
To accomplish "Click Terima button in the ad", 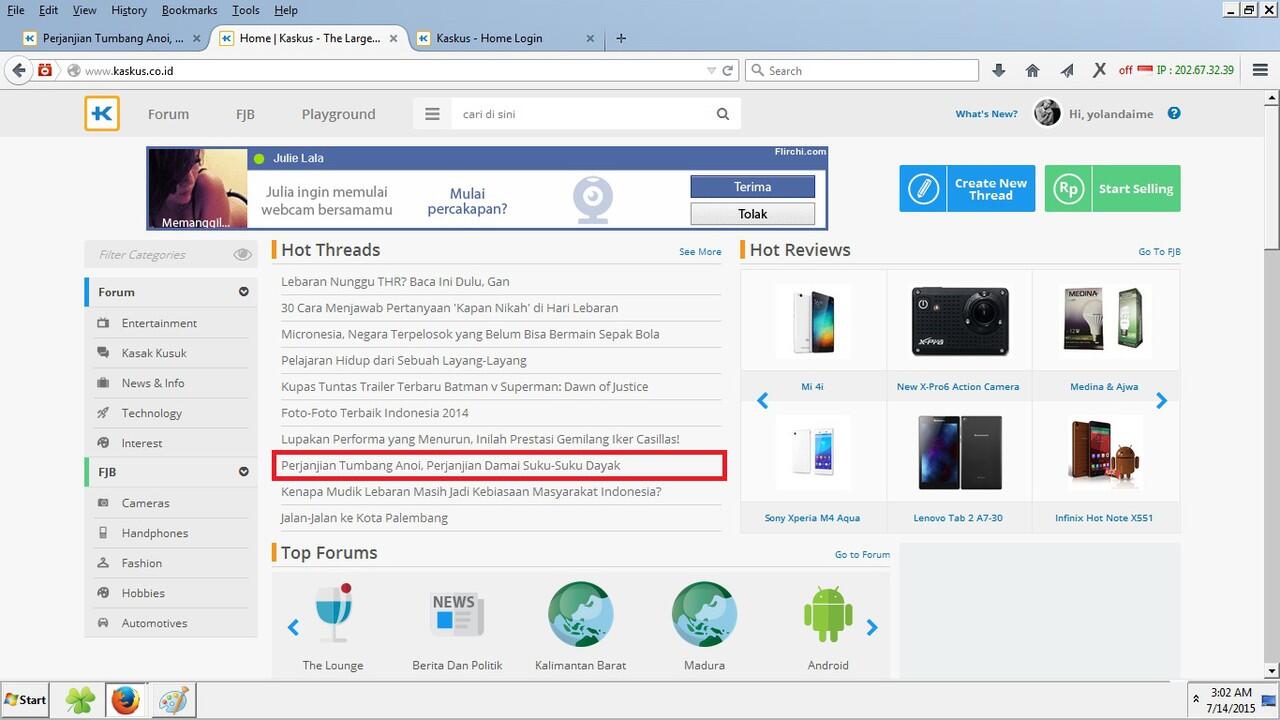I will point(752,187).
